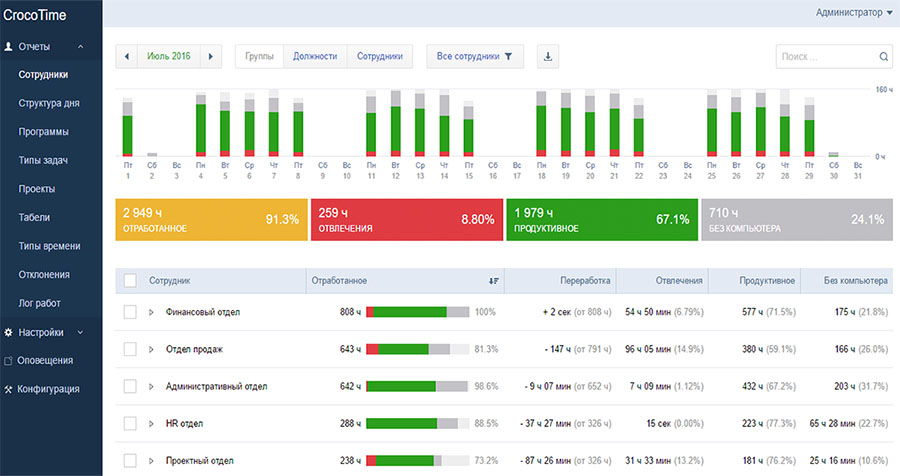Click the download export icon
Image resolution: width=900 pixels, height=476 pixels.
[548, 57]
